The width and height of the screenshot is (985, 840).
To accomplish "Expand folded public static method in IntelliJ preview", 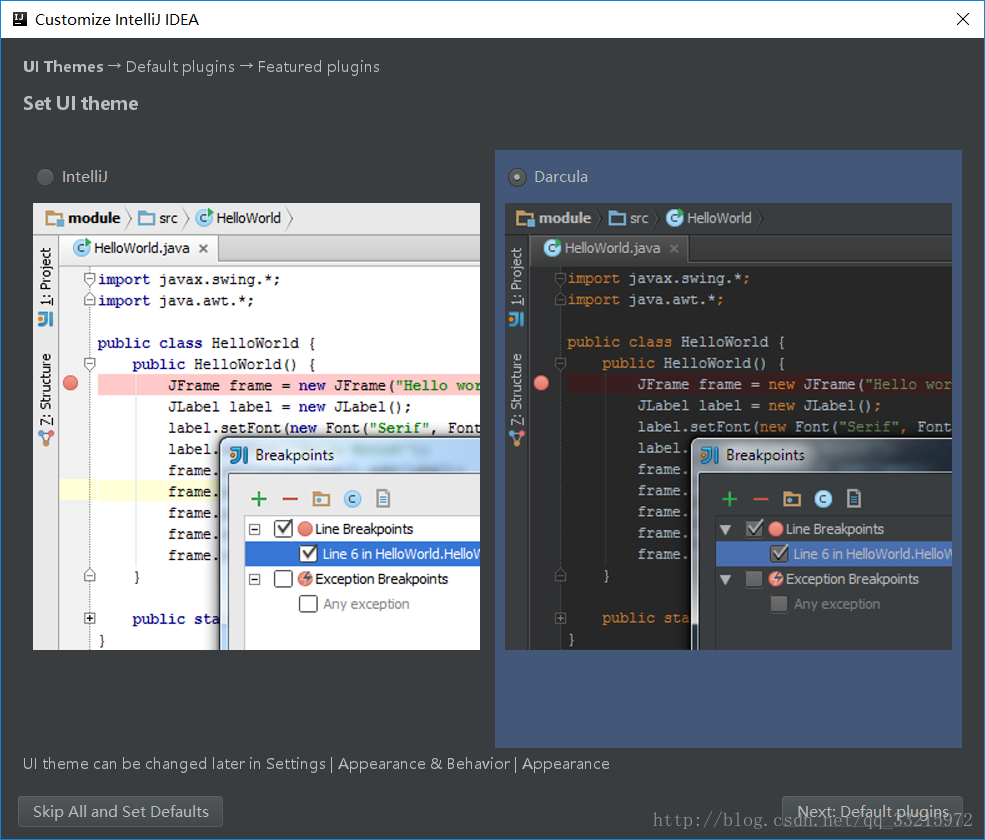I will tap(90, 618).
